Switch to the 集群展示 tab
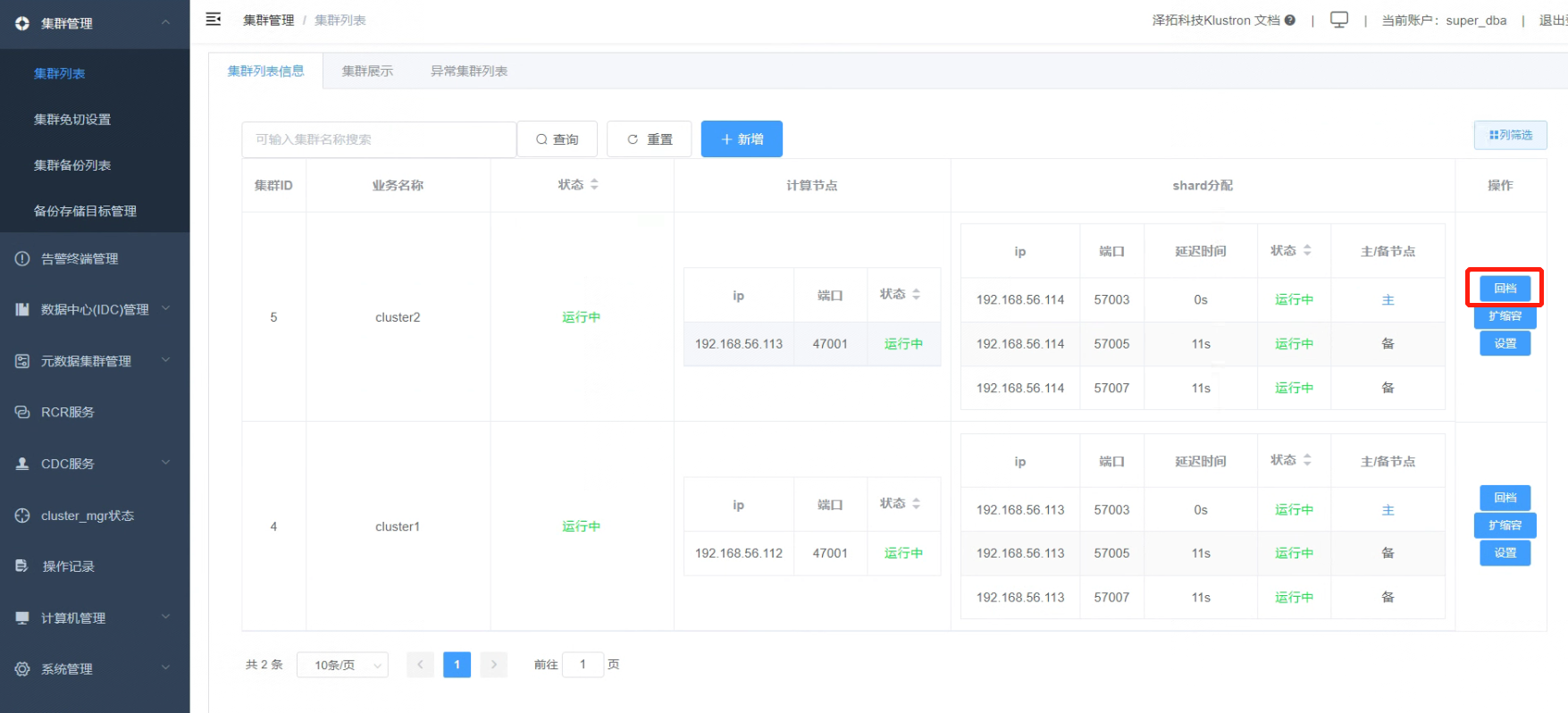This screenshot has width=1568, height=713. tap(367, 71)
